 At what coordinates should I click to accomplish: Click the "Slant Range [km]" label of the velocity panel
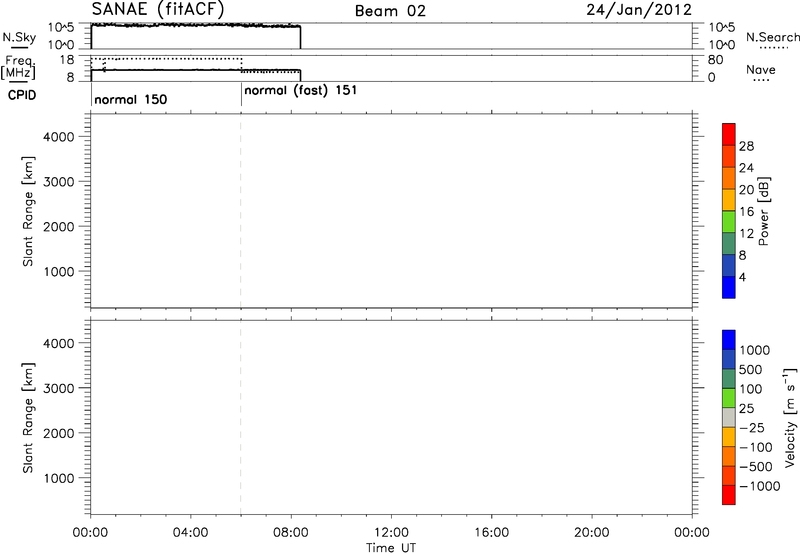pos(28,418)
